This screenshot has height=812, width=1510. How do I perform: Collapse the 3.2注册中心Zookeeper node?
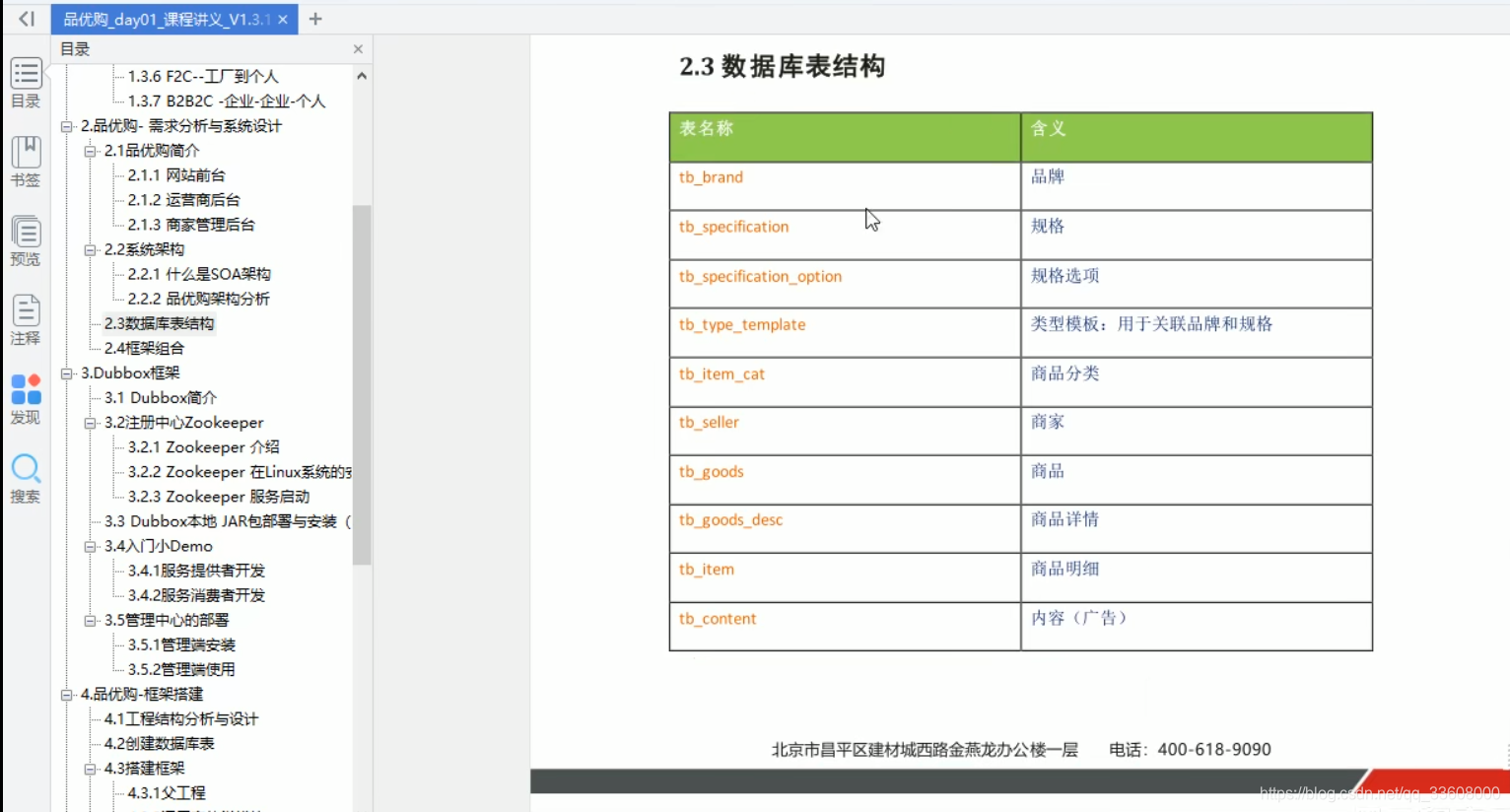click(x=91, y=423)
